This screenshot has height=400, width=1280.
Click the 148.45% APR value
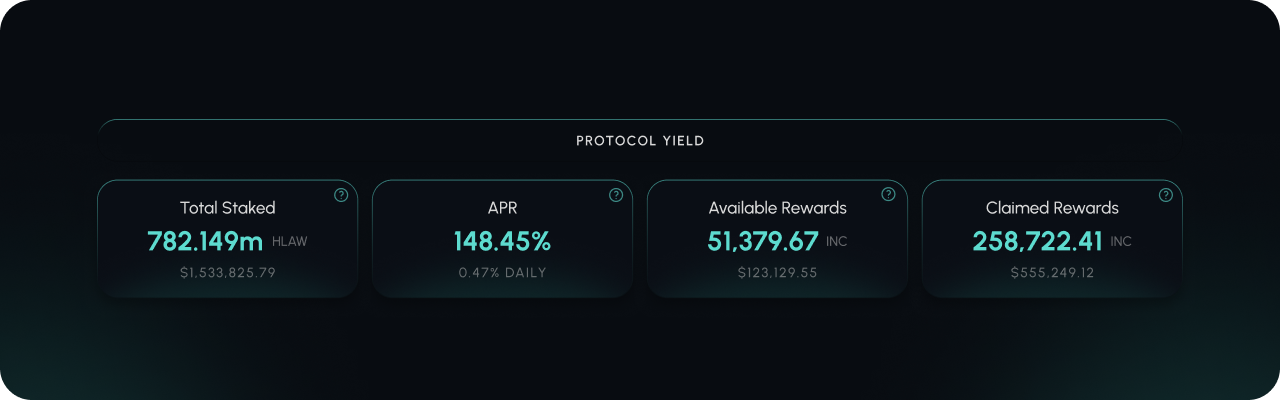point(502,241)
